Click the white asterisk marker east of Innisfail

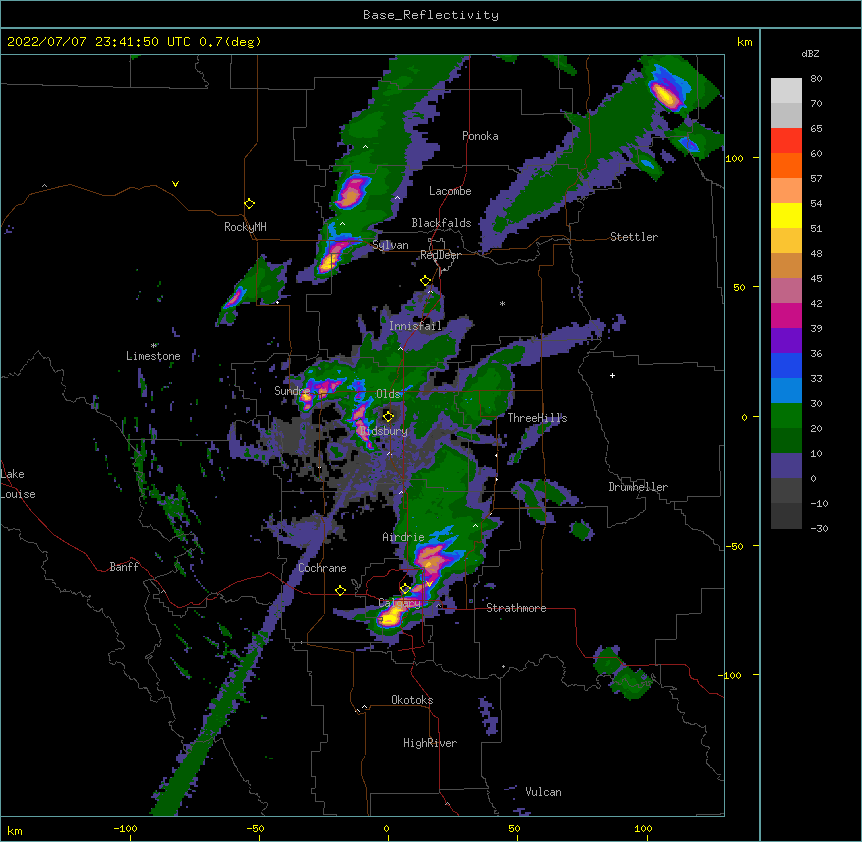502,303
